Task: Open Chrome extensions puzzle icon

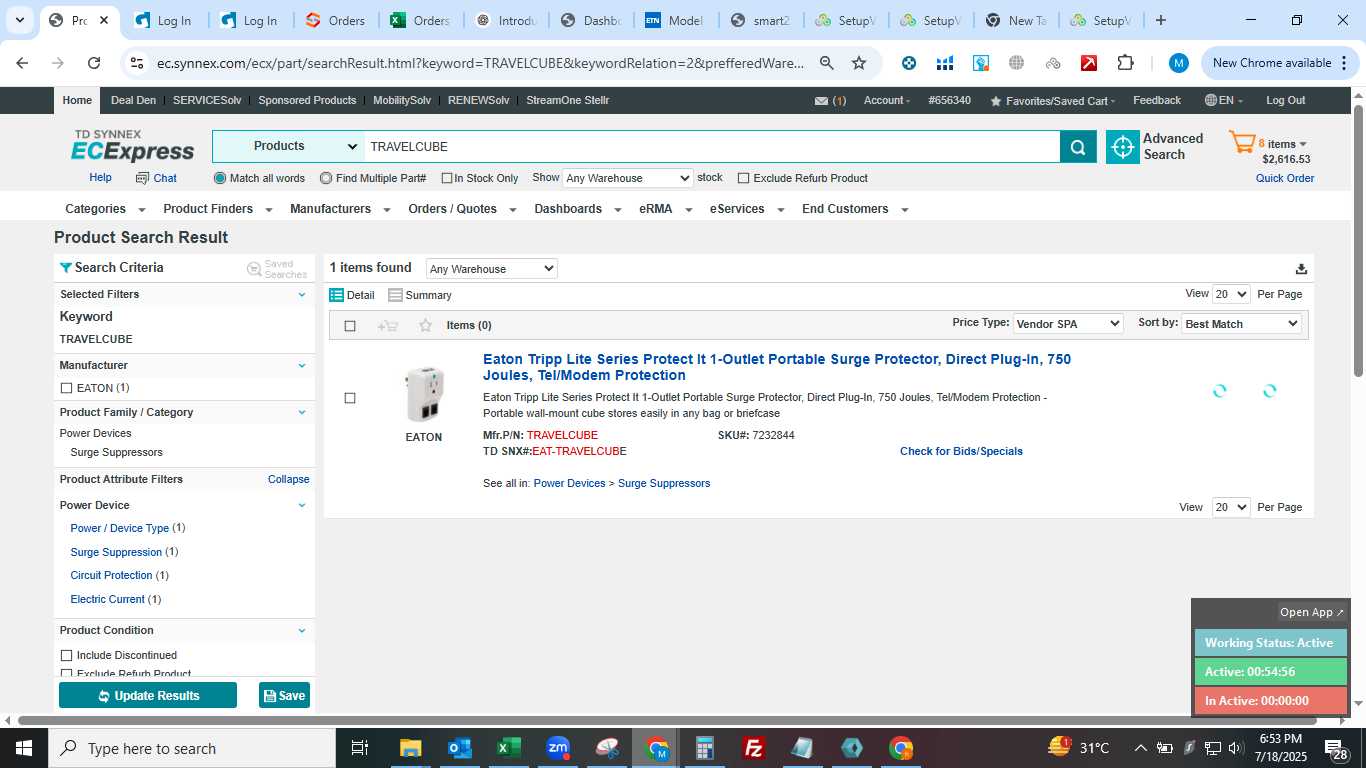Action: pyautogui.click(x=1125, y=63)
